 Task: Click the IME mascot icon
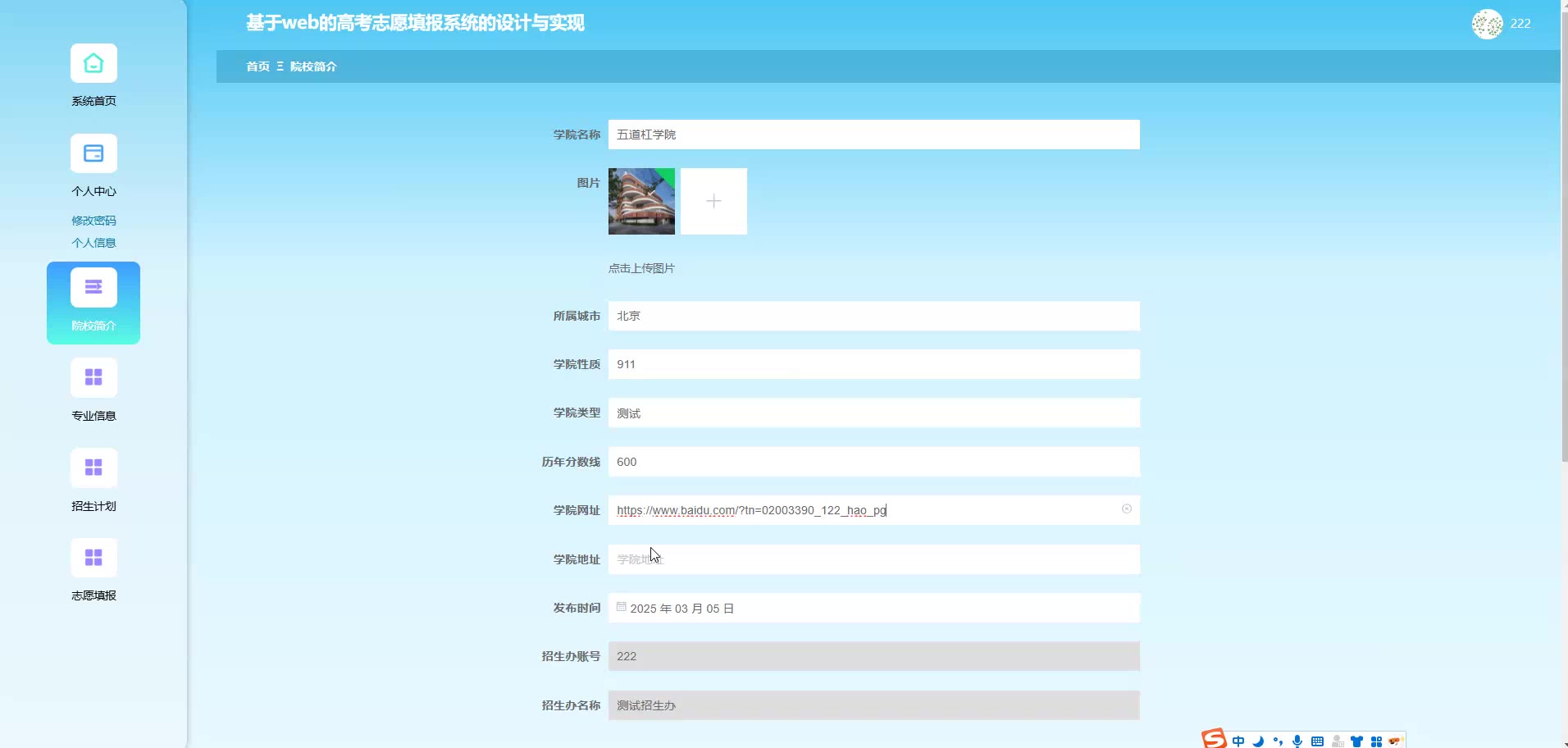point(1396,741)
